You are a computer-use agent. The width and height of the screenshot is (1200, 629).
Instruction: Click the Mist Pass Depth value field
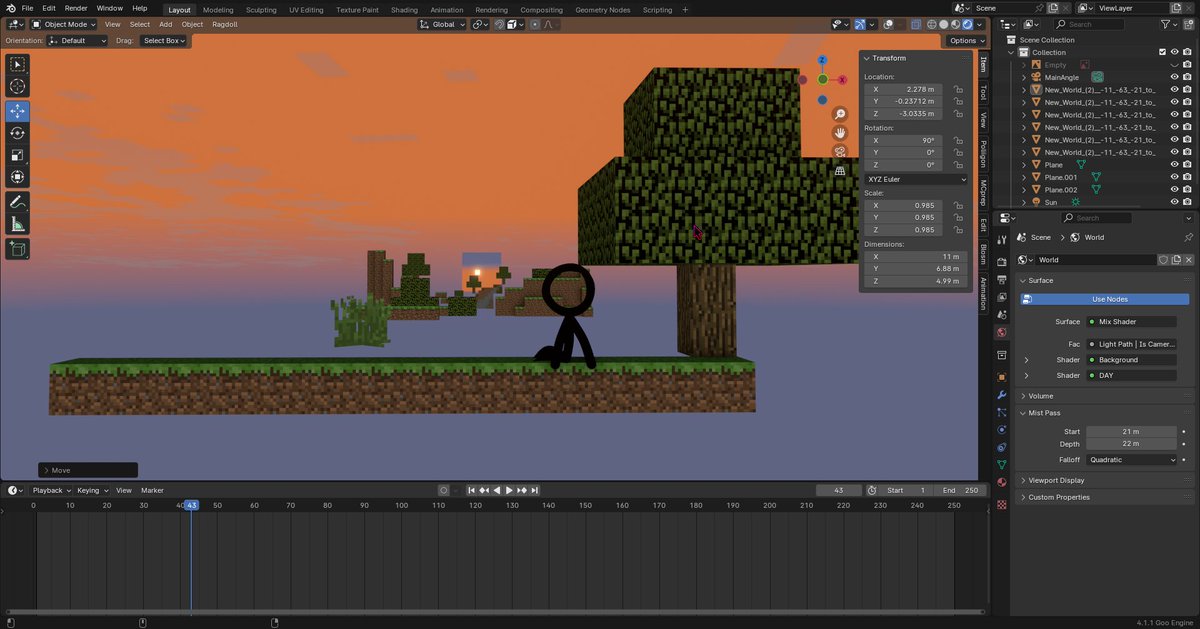coord(1131,444)
